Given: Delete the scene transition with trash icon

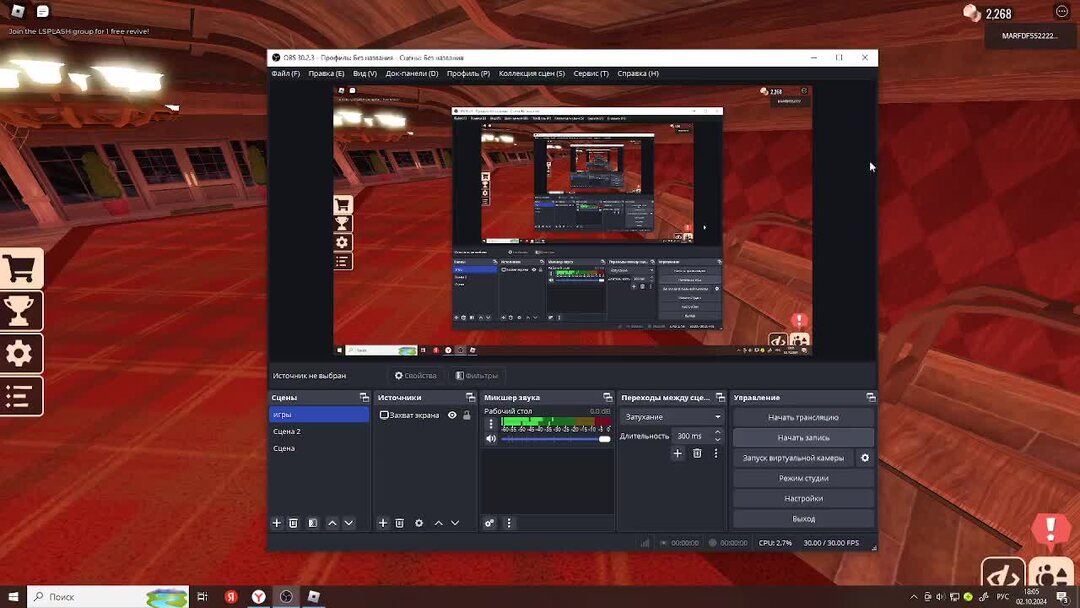Looking at the screenshot, I should tap(697, 453).
